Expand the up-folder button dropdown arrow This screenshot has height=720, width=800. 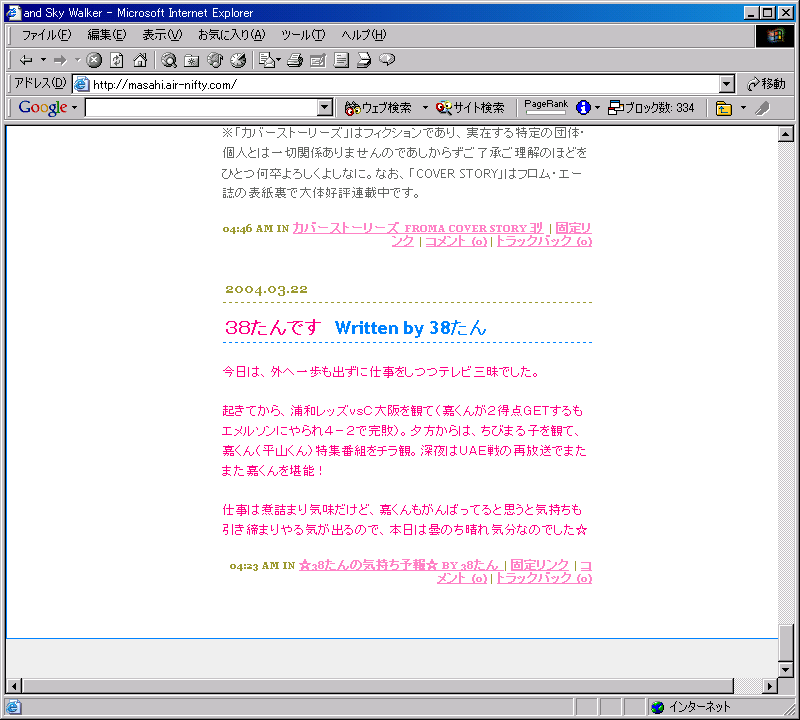coord(743,108)
